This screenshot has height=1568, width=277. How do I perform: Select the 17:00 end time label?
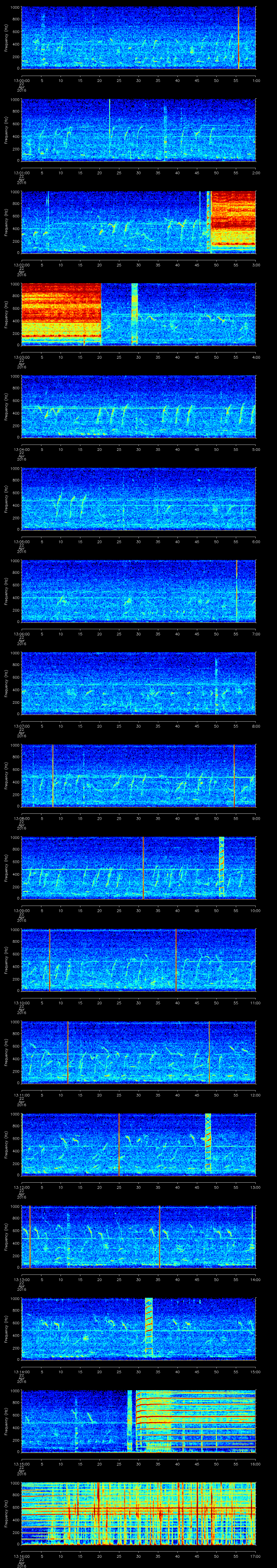pyautogui.click(x=255, y=1556)
